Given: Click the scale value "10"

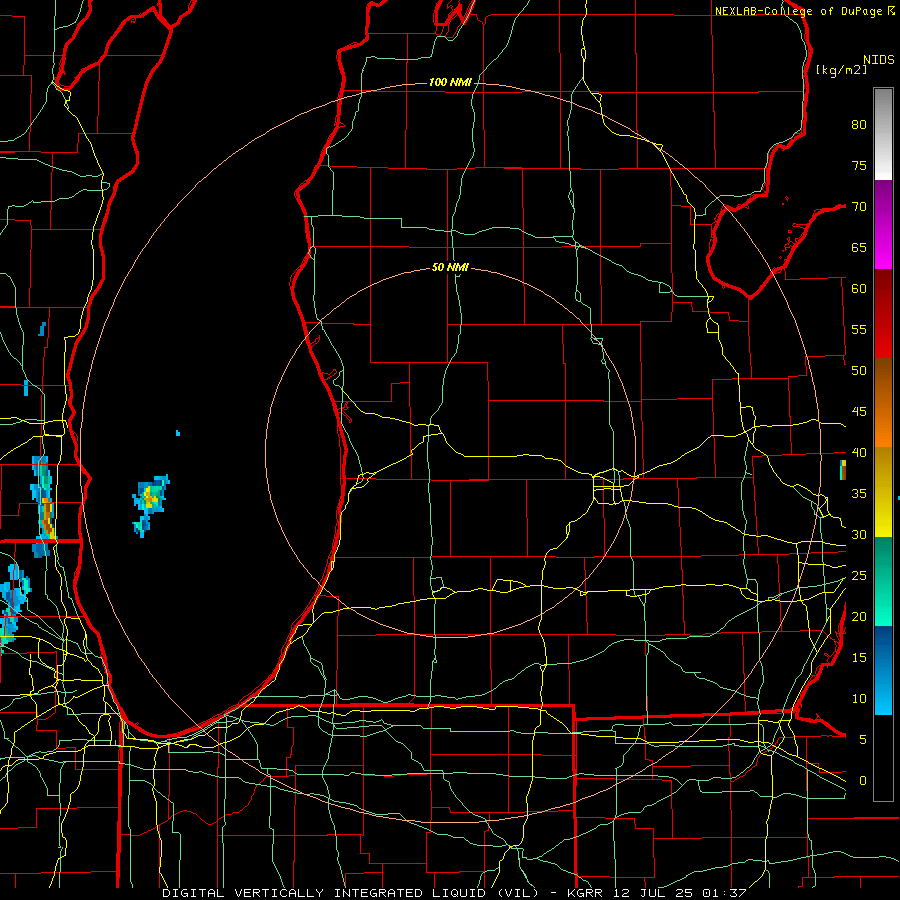Looking at the screenshot, I should (859, 699).
